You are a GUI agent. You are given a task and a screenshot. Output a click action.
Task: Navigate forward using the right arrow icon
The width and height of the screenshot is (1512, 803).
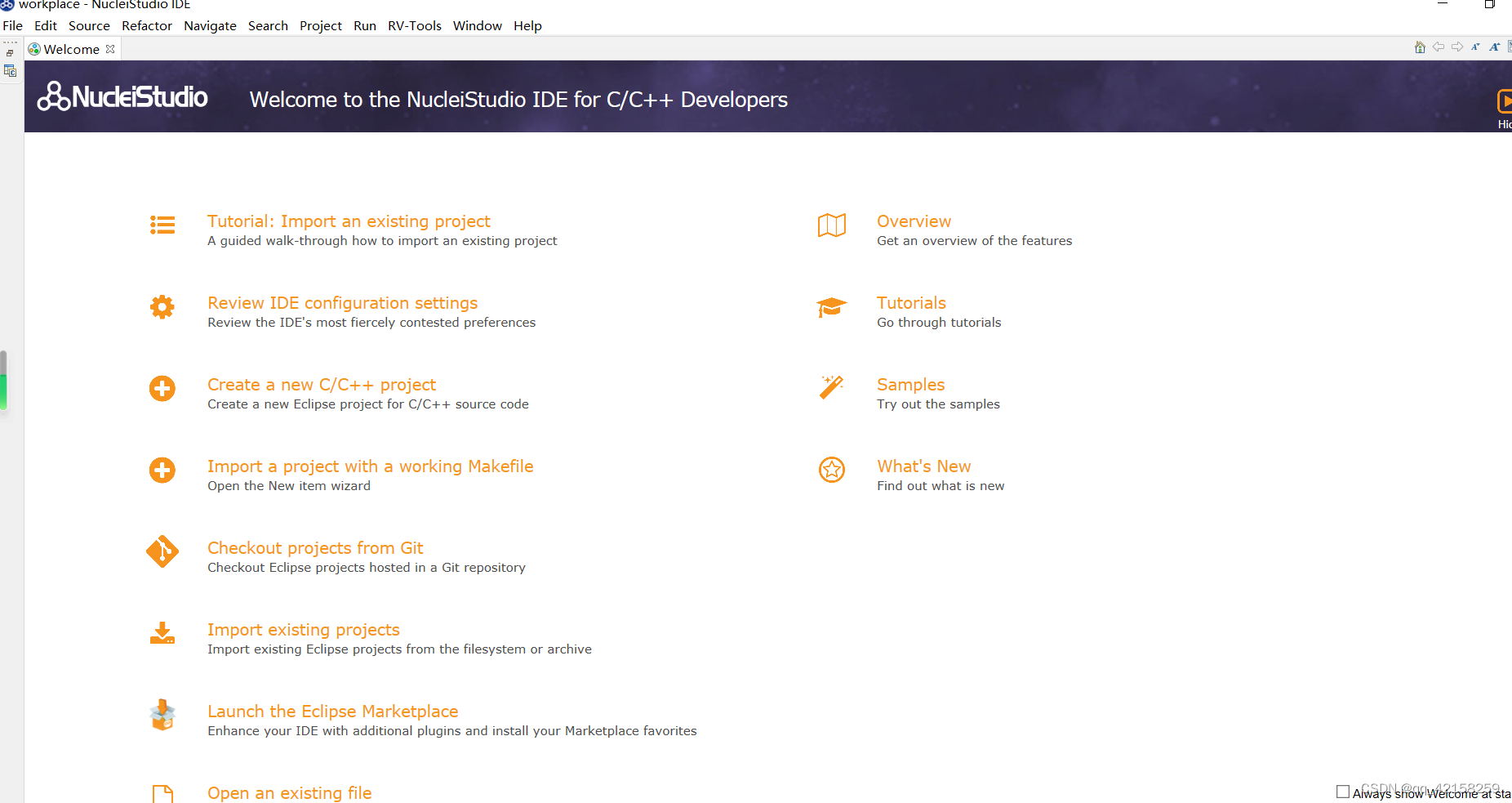click(x=1458, y=47)
